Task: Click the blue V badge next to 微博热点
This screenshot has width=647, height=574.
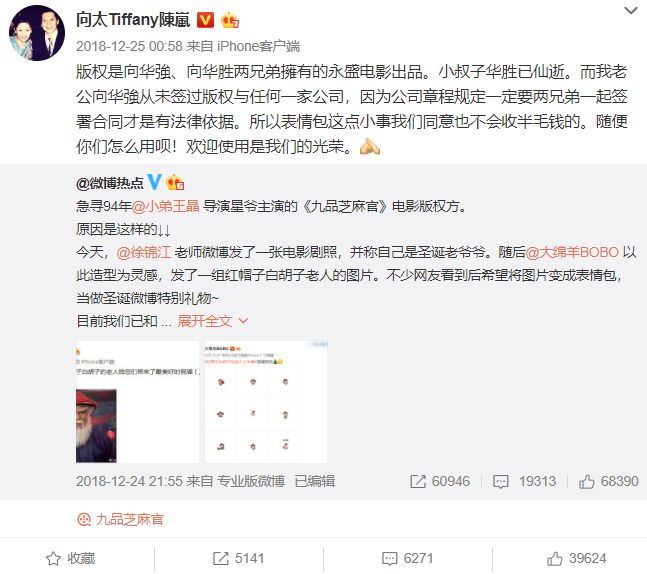Action: 154,182
